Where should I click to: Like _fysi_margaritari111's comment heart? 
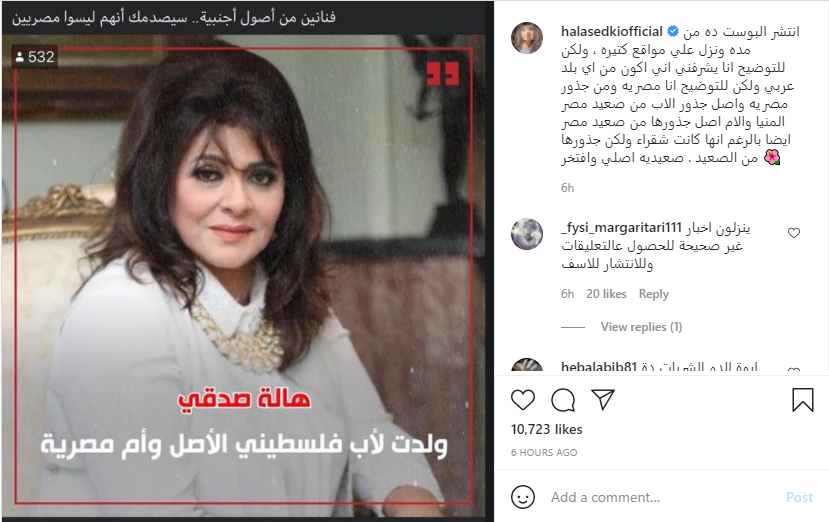[794, 233]
